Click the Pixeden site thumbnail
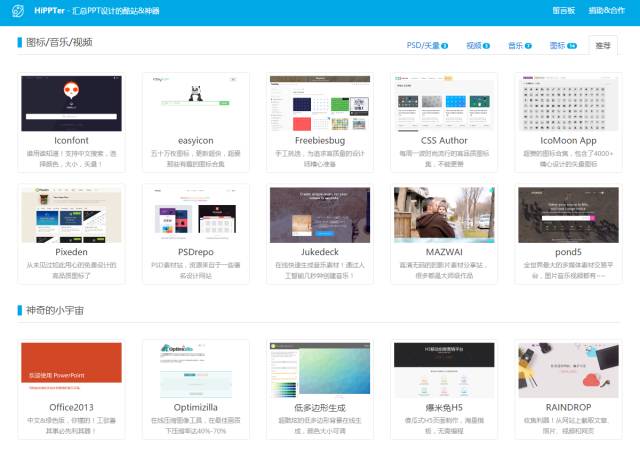The width and height of the screenshot is (640, 450). tap(71, 215)
